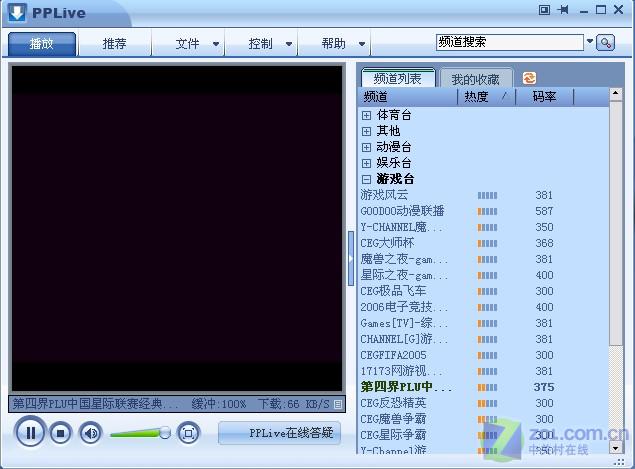Expand the 体育台 category
Viewport: 635px width, 469px height.
point(366,115)
